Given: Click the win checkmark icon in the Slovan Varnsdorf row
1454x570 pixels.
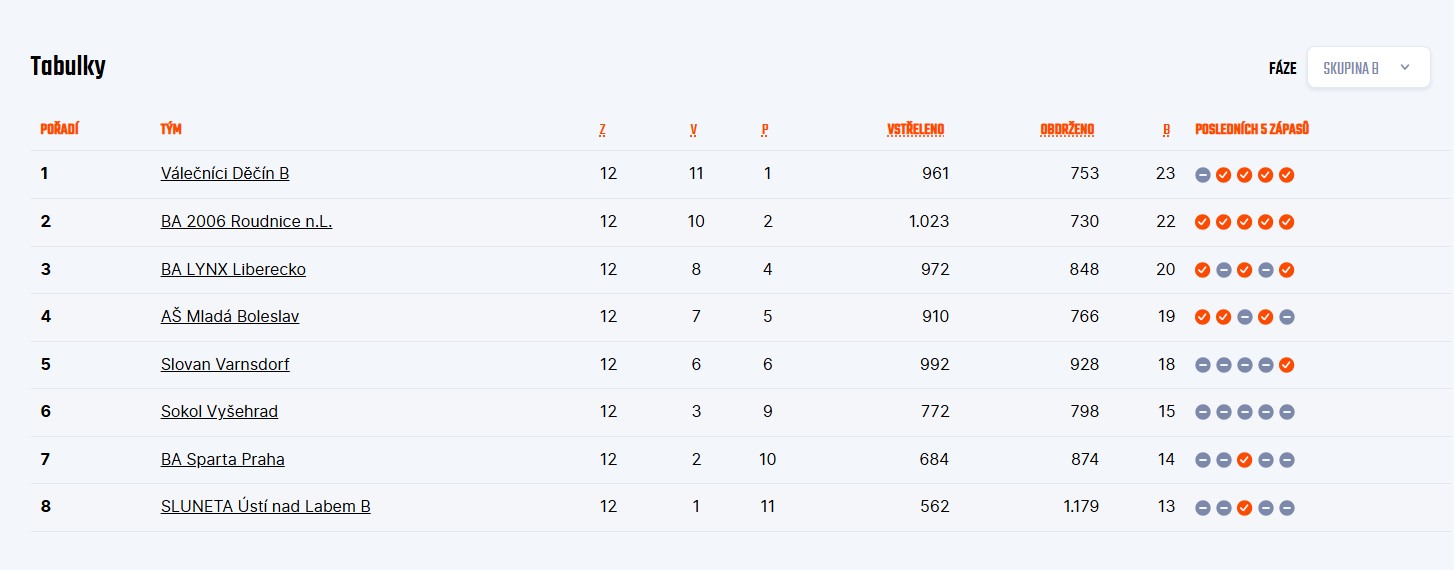Looking at the screenshot, I should click(1287, 365).
